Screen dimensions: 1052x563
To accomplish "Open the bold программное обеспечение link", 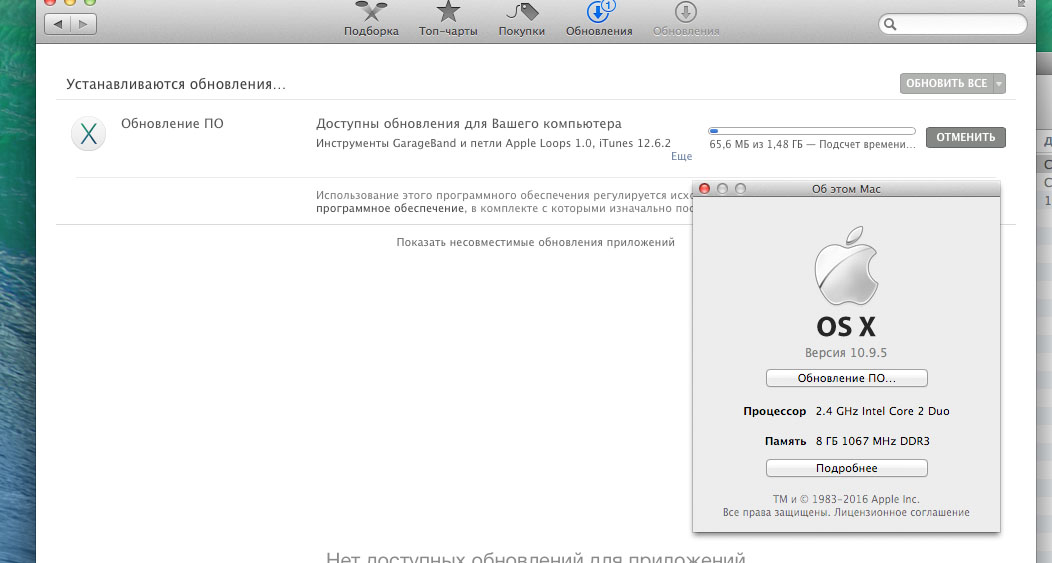I will pyautogui.click(x=390, y=209).
